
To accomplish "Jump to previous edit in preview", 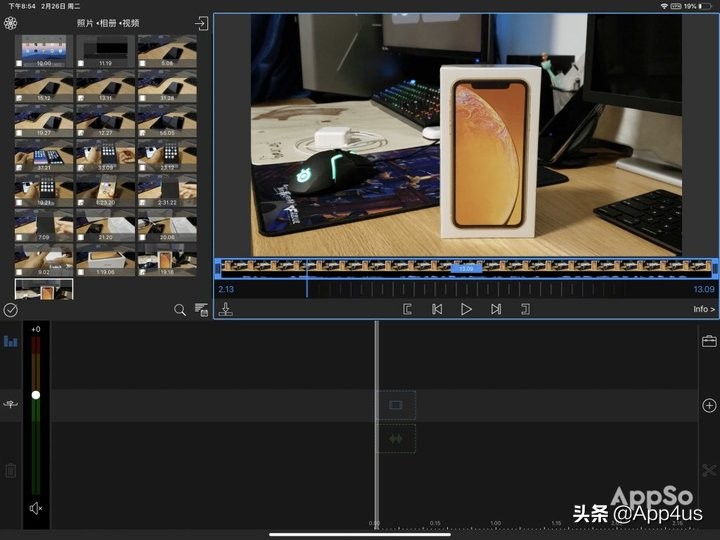I will [437, 309].
